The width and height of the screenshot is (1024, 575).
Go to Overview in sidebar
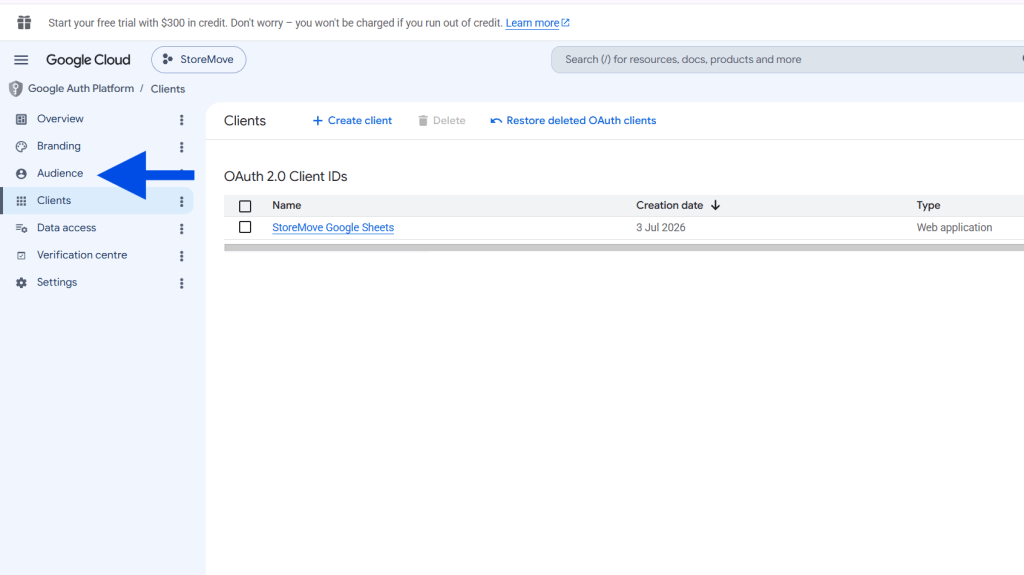(60, 119)
